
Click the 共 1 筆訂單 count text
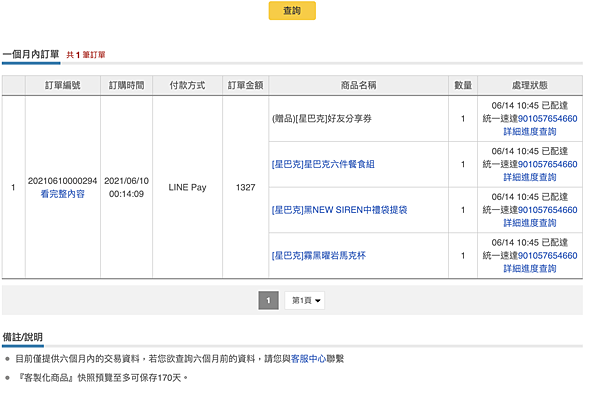click(86, 55)
